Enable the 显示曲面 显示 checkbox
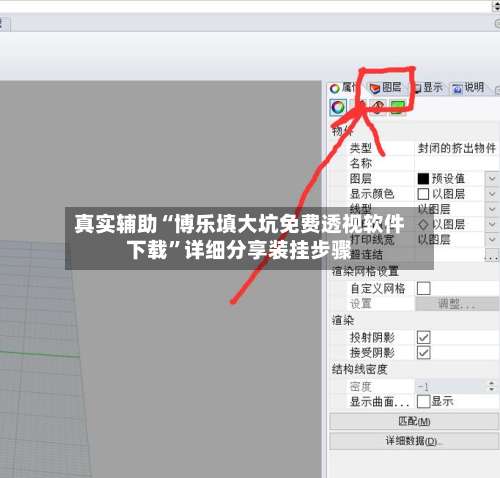 (x=423, y=401)
